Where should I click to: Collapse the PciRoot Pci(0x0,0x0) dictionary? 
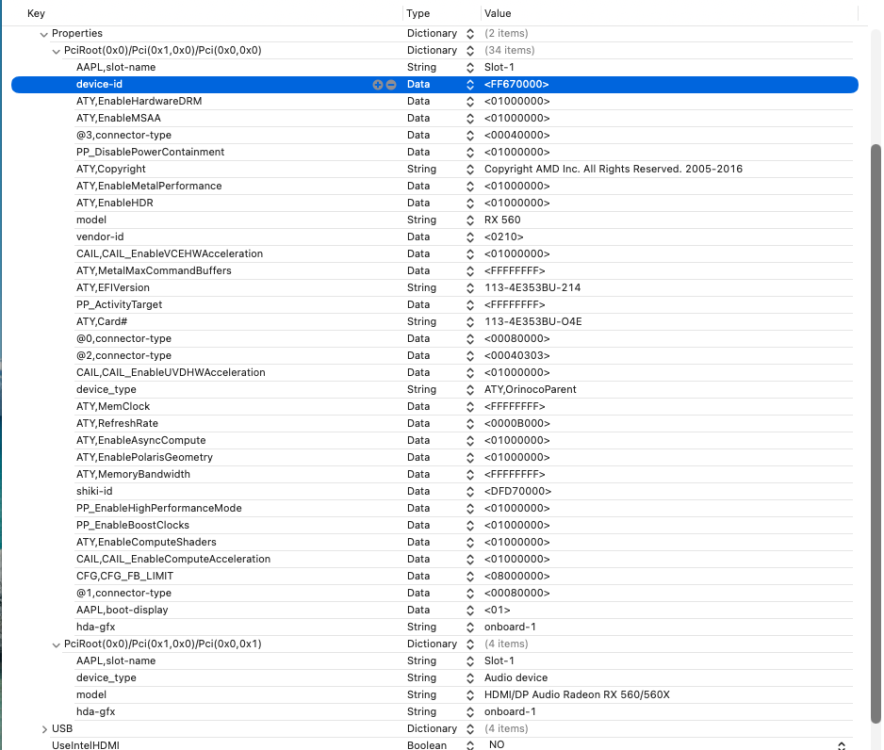click(56, 51)
